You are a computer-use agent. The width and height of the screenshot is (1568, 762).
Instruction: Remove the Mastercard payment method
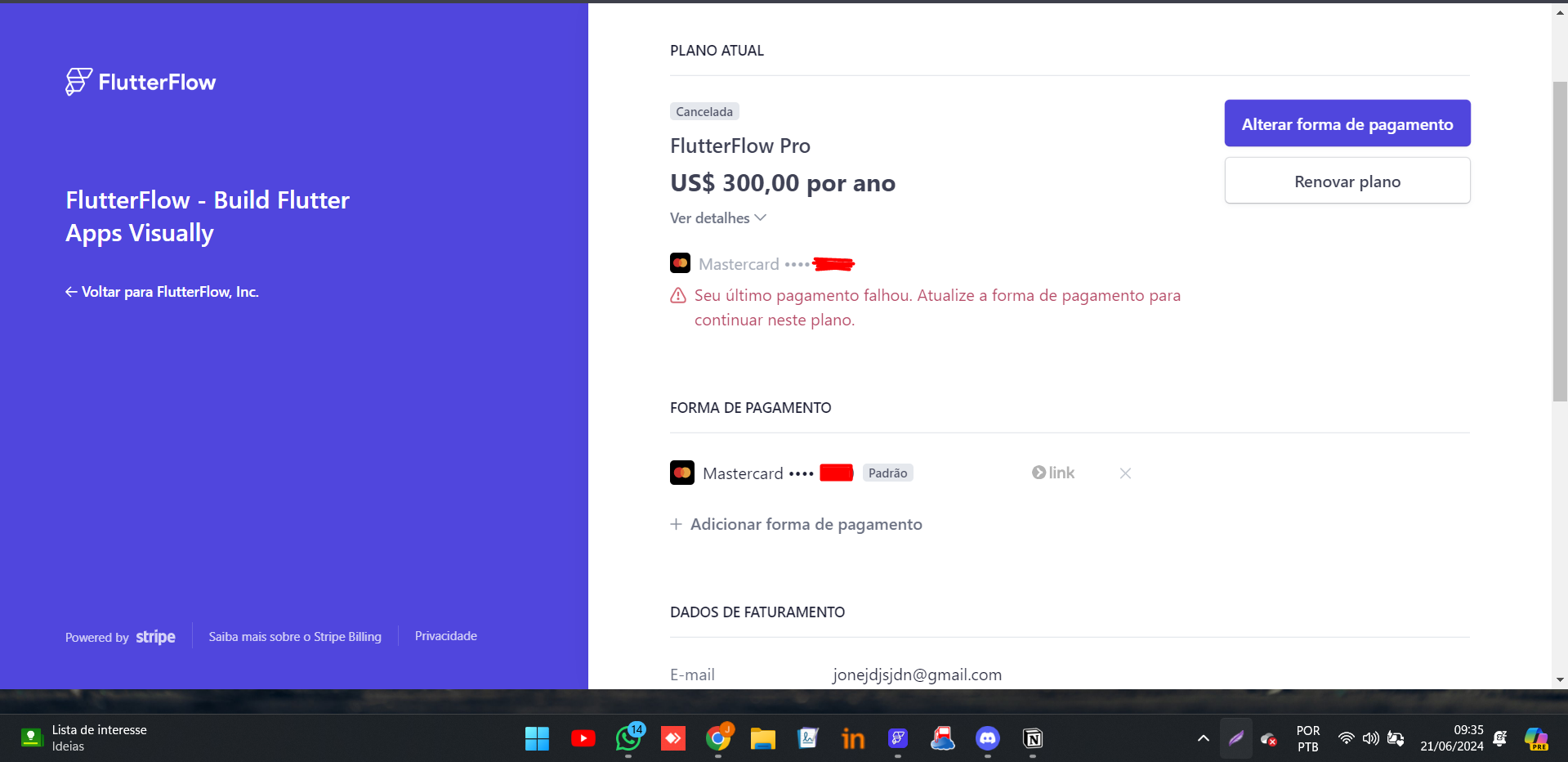(1125, 473)
